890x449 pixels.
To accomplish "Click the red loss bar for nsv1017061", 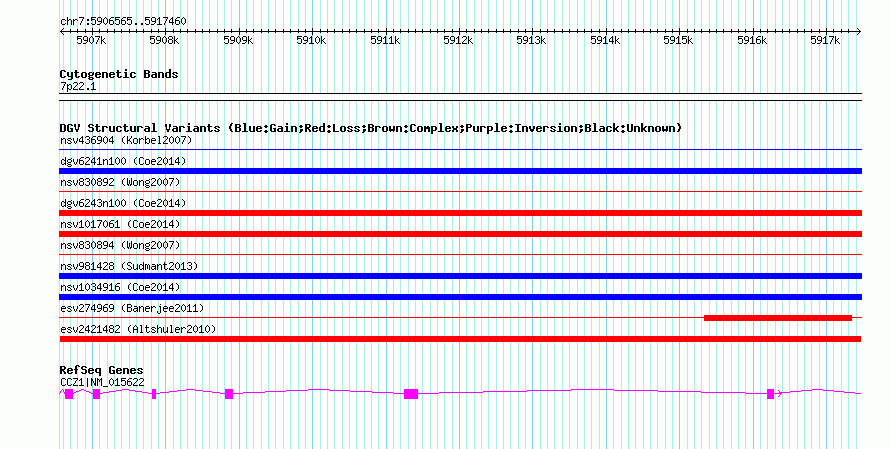I will (460, 234).
